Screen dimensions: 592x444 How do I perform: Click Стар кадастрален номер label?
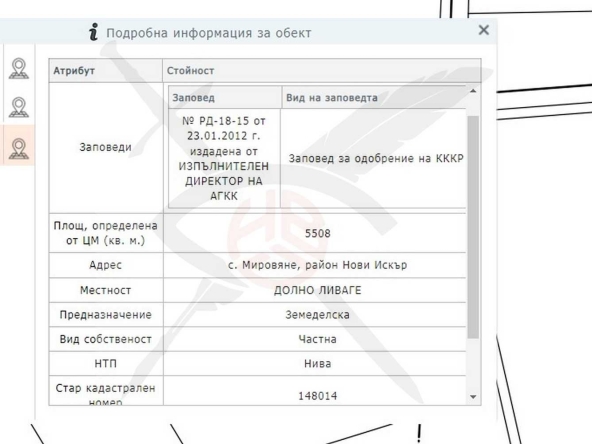click(105, 394)
